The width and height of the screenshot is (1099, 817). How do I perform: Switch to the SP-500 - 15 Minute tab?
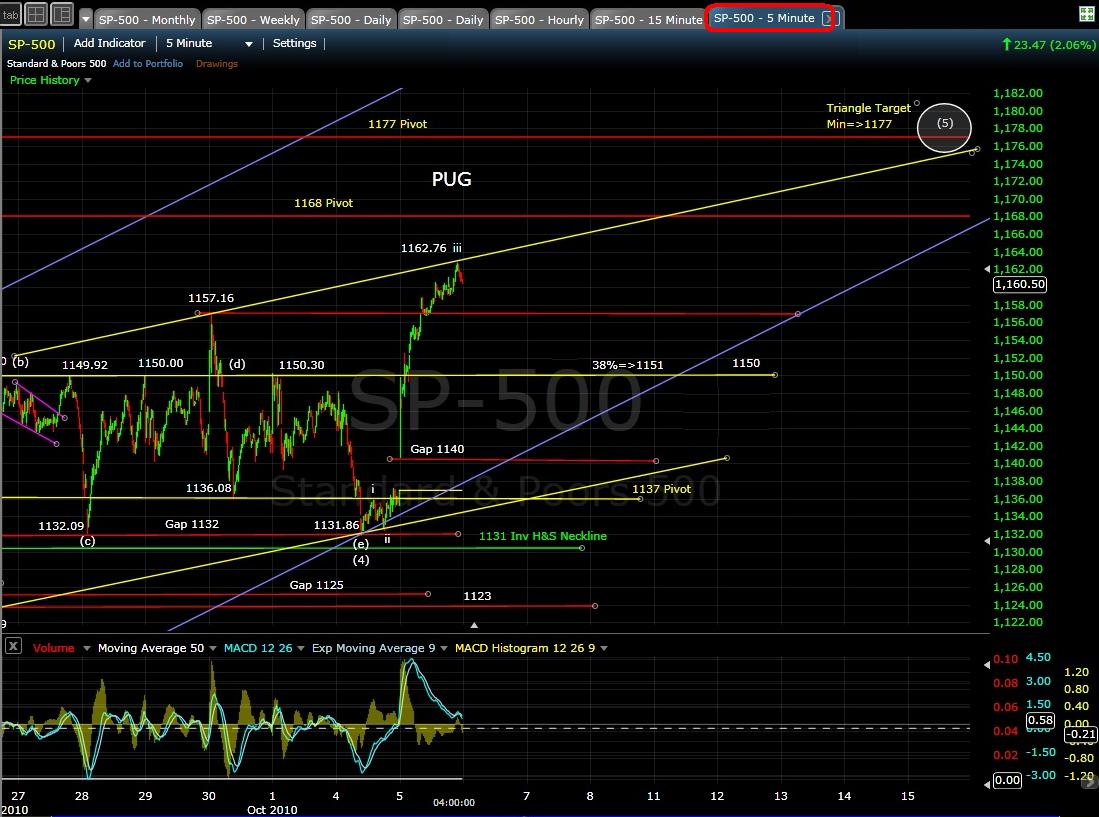(x=648, y=20)
